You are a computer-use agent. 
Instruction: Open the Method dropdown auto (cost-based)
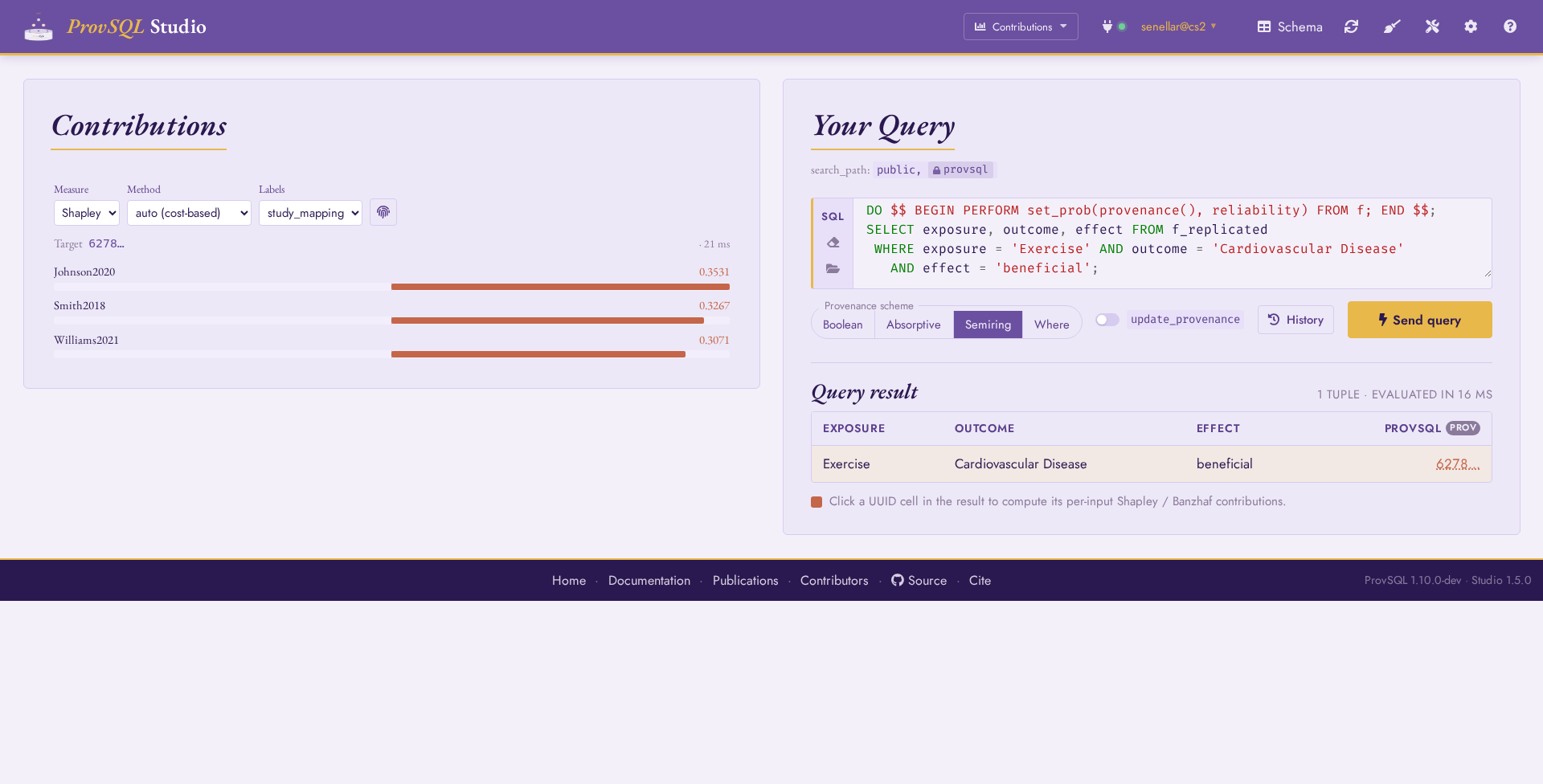(189, 213)
